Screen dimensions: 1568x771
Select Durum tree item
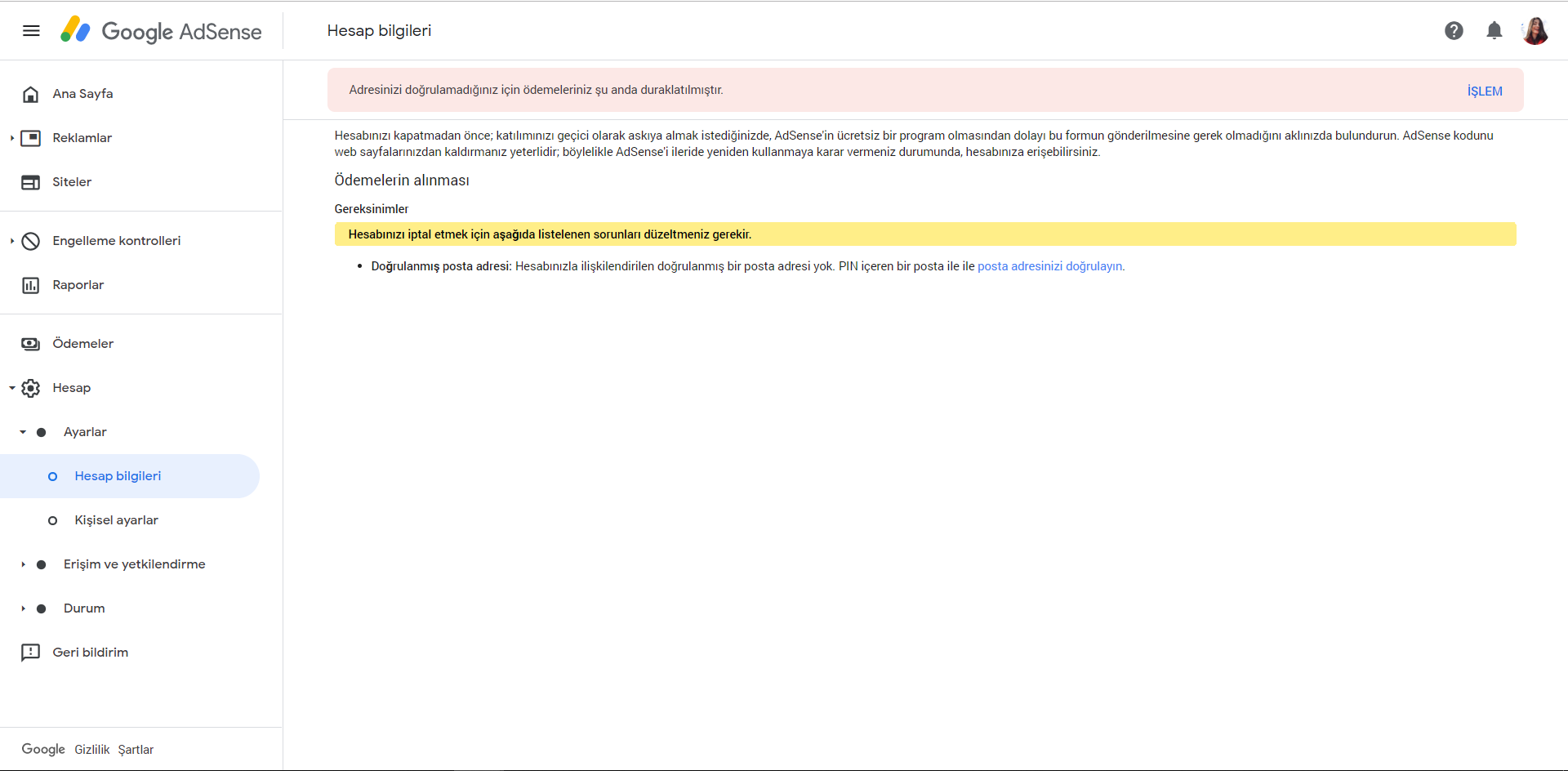[x=84, y=608]
